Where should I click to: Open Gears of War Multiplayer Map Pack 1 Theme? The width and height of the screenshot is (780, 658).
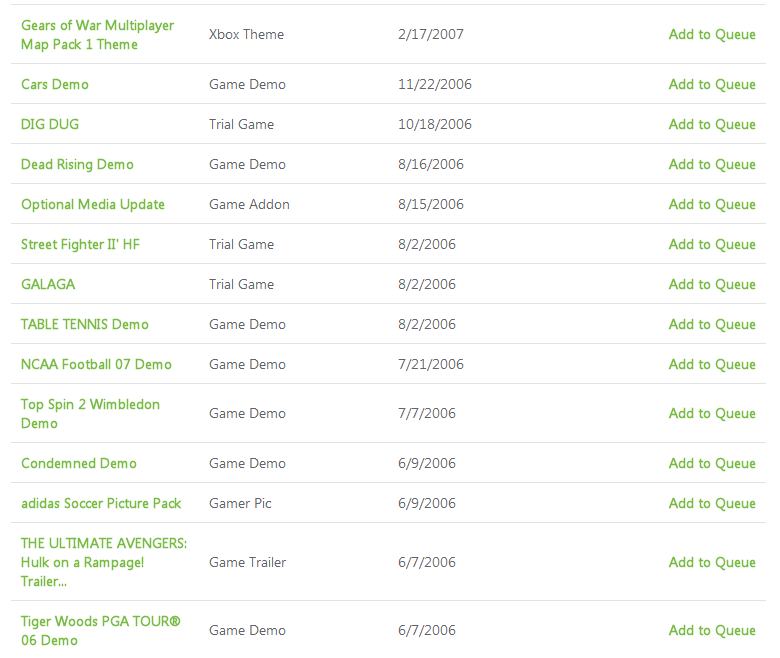tap(98, 35)
